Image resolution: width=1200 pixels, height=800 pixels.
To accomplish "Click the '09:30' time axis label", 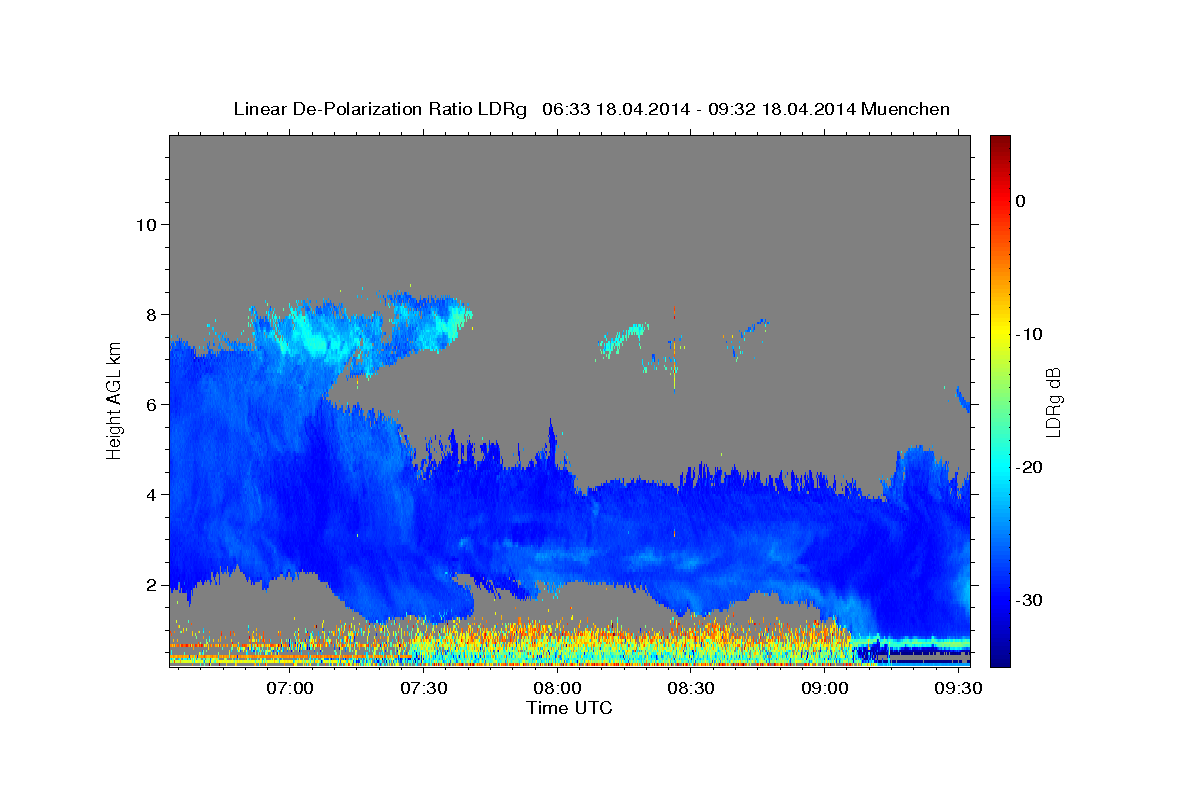I will [x=957, y=689].
